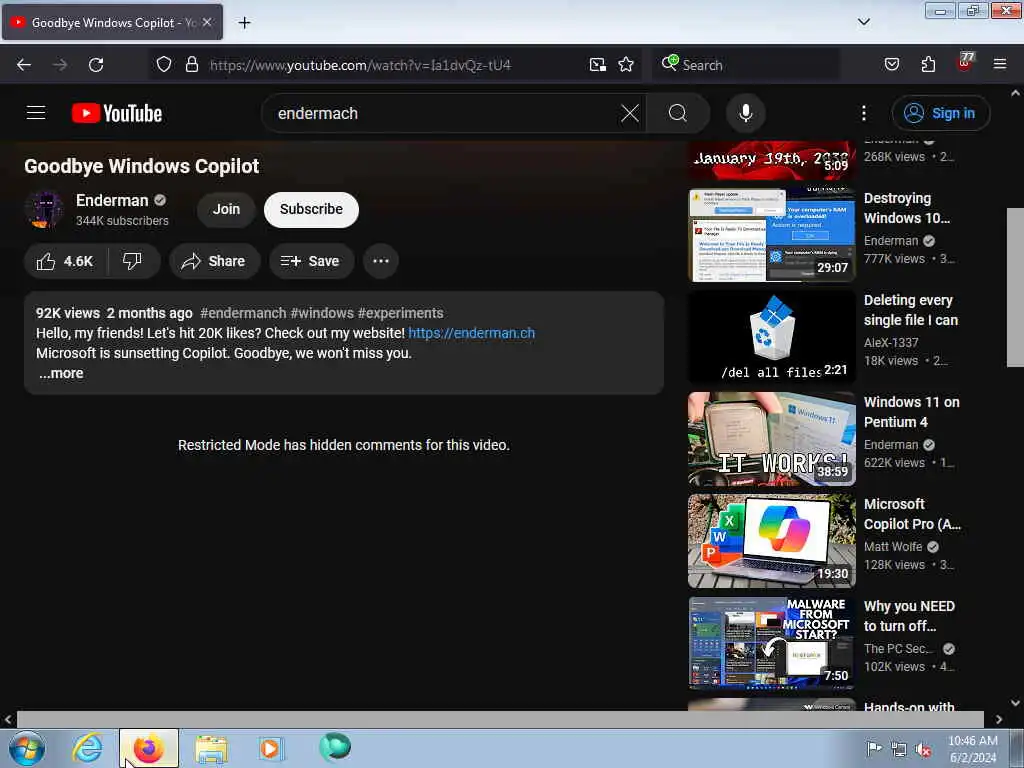Like this video (4.6K)
The image size is (1024, 768).
65,261
